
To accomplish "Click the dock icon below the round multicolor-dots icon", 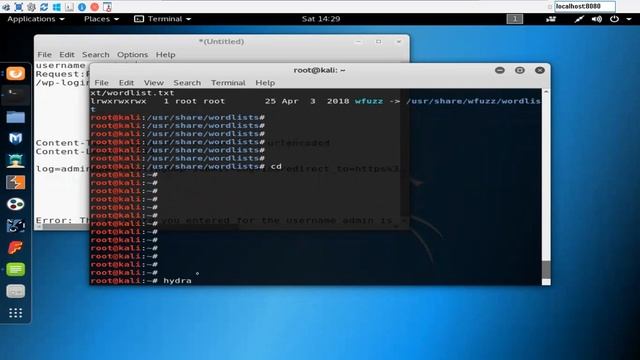I will point(16,226).
